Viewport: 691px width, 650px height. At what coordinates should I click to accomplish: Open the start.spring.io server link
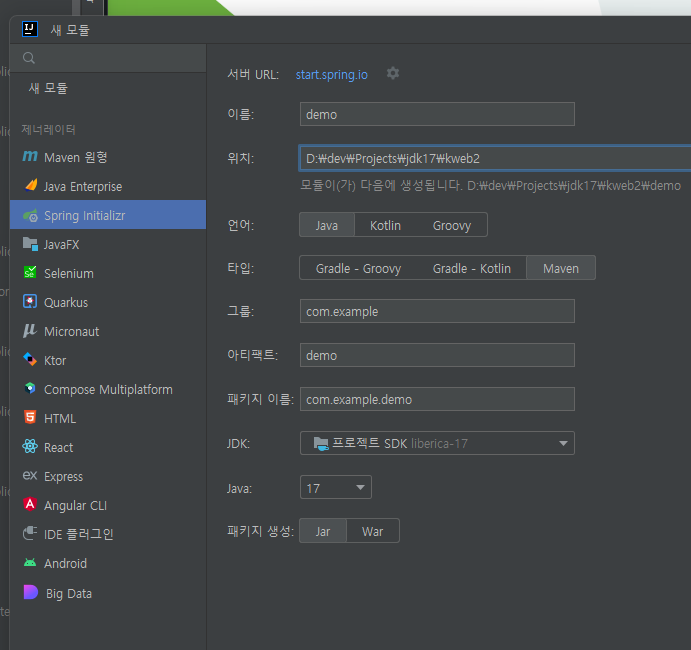(x=331, y=74)
